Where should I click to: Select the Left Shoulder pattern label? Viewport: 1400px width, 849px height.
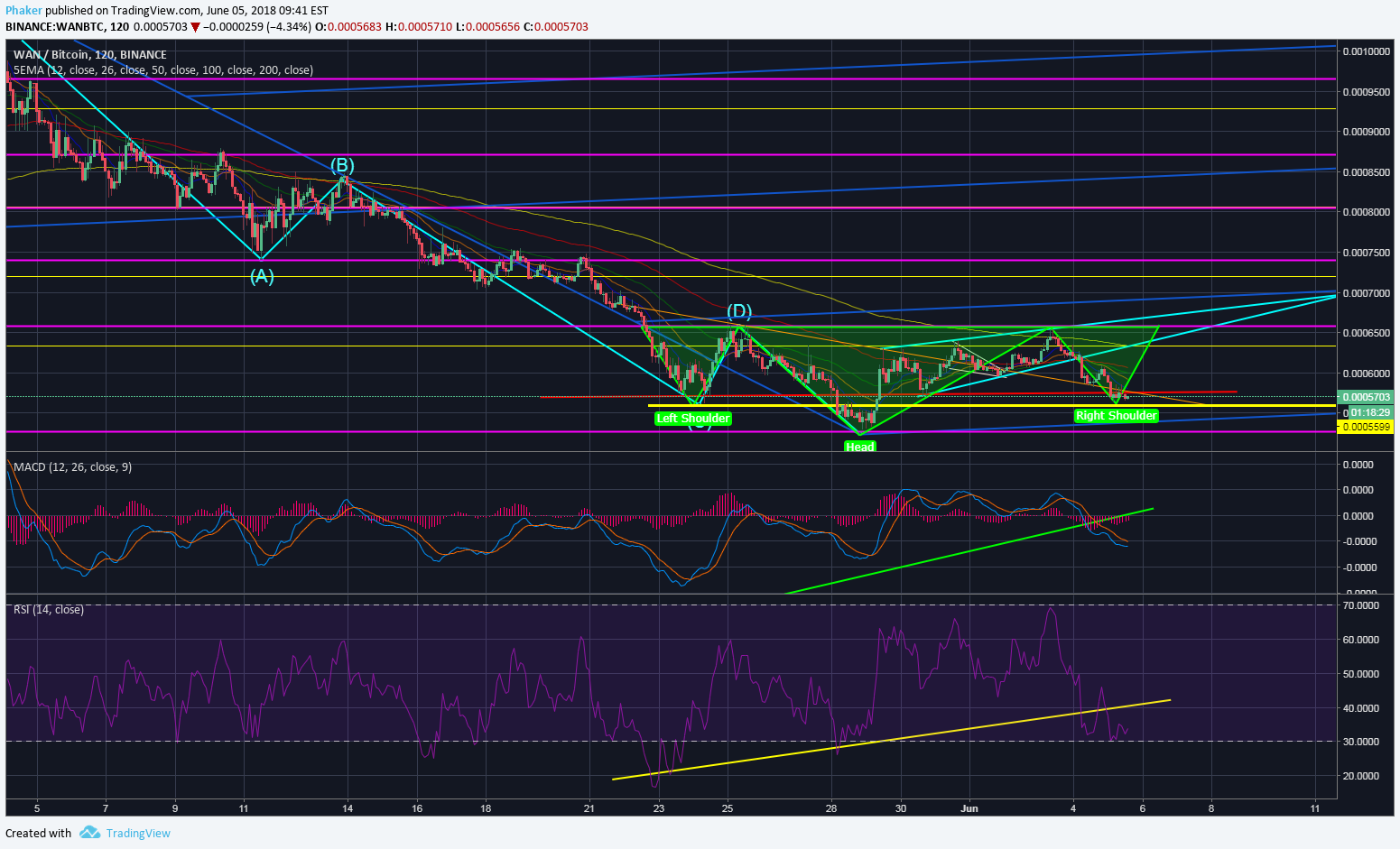pos(692,418)
